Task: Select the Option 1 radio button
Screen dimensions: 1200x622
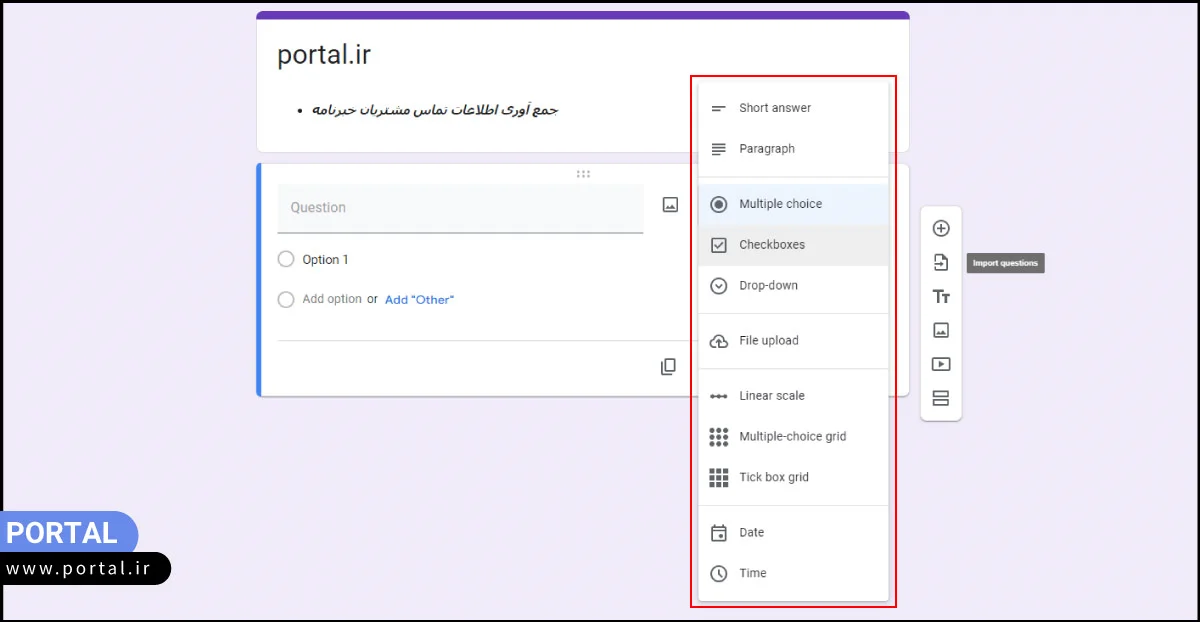Action: [x=285, y=259]
